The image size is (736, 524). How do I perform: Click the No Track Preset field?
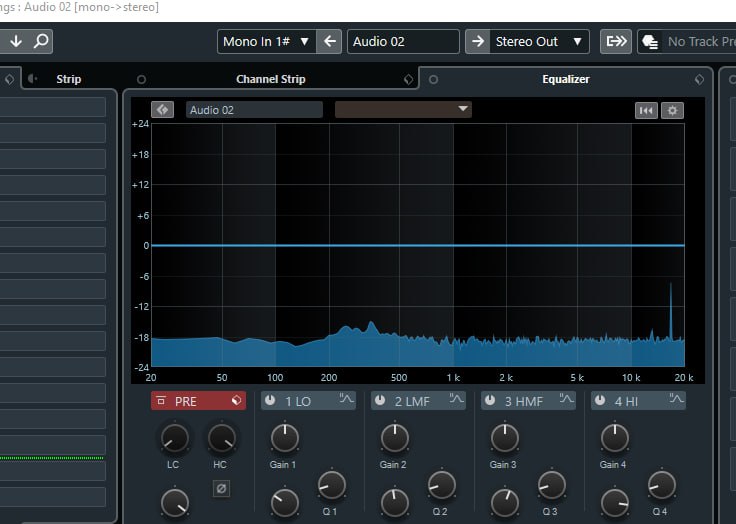(701, 41)
